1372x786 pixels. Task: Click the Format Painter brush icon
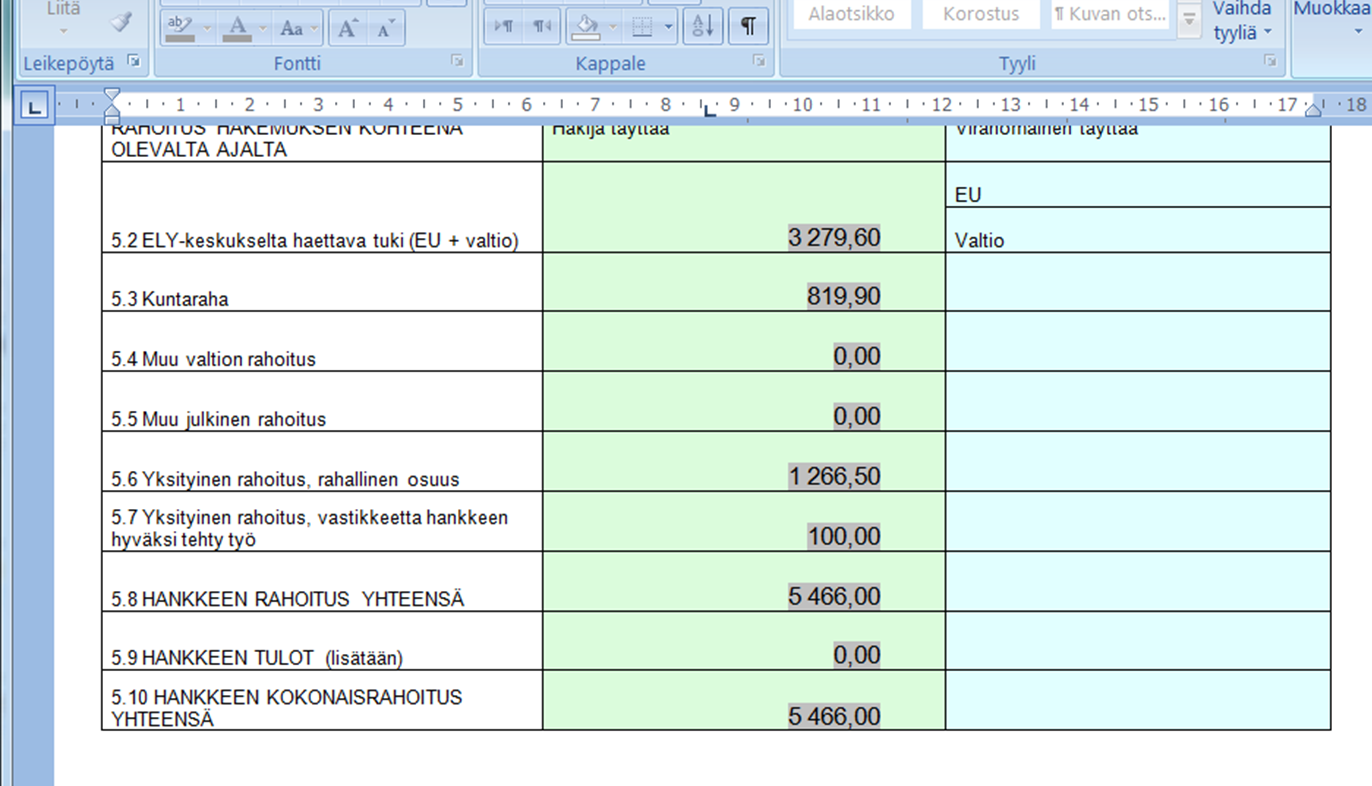tap(121, 22)
